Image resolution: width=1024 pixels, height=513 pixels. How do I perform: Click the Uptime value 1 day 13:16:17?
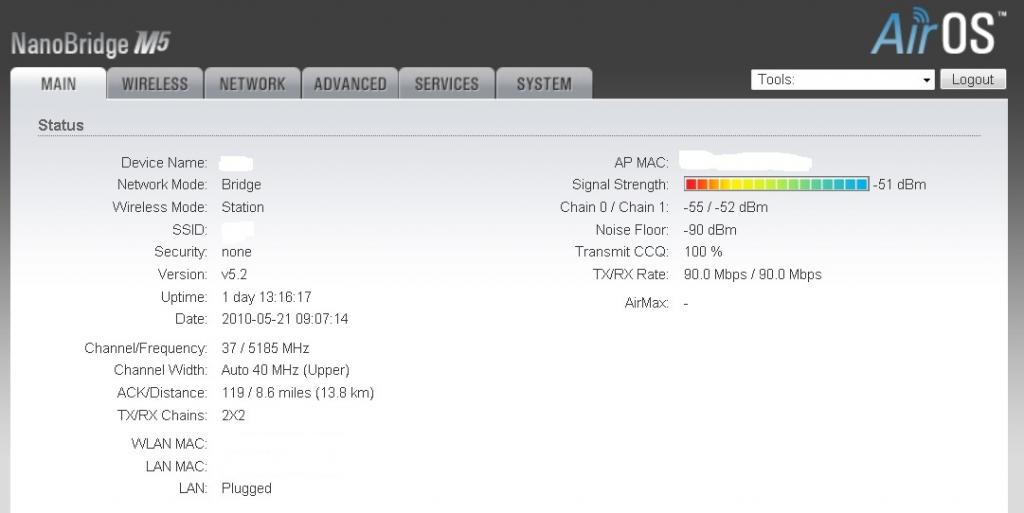click(x=266, y=297)
